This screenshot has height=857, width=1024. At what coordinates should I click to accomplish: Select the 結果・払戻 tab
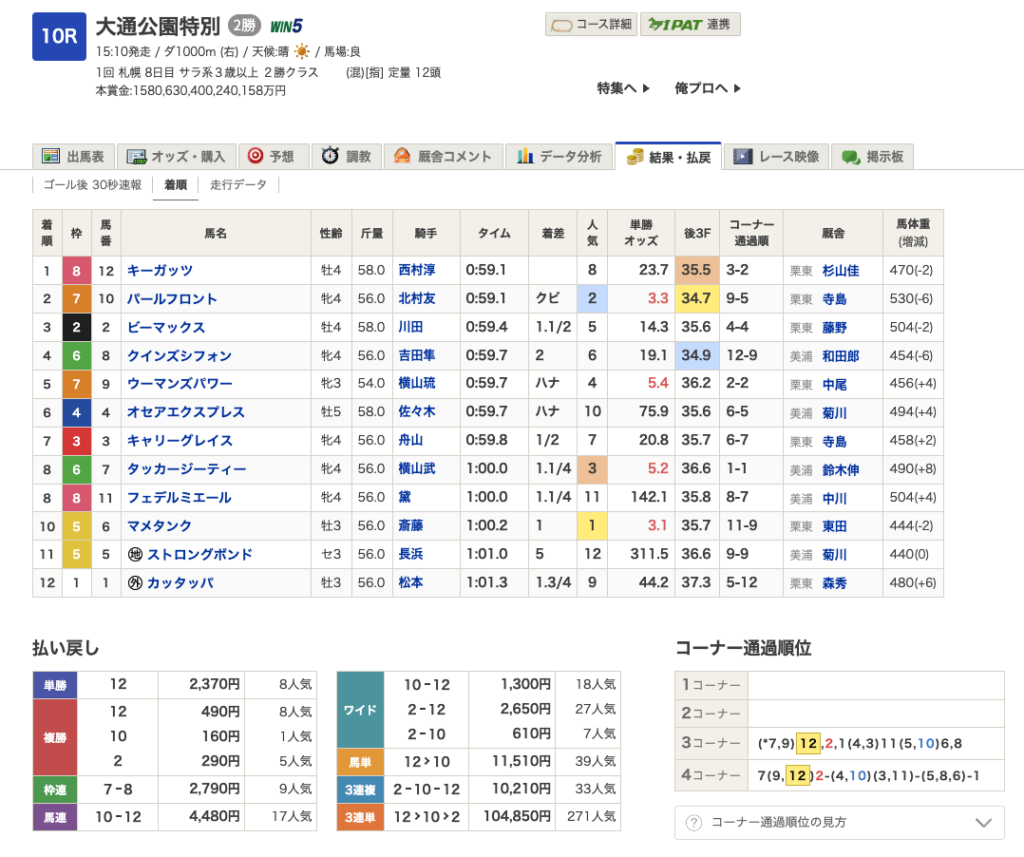668,156
